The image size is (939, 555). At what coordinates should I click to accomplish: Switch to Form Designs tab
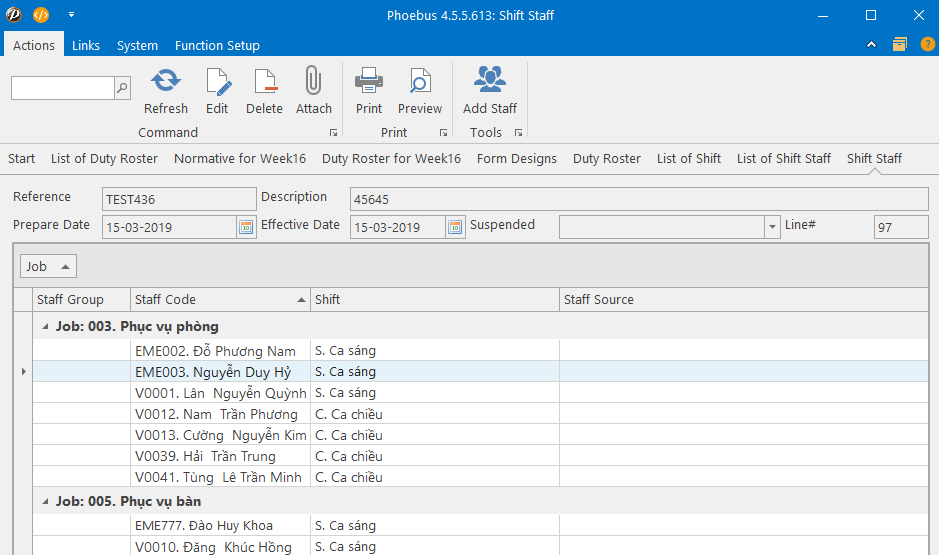[517, 159]
